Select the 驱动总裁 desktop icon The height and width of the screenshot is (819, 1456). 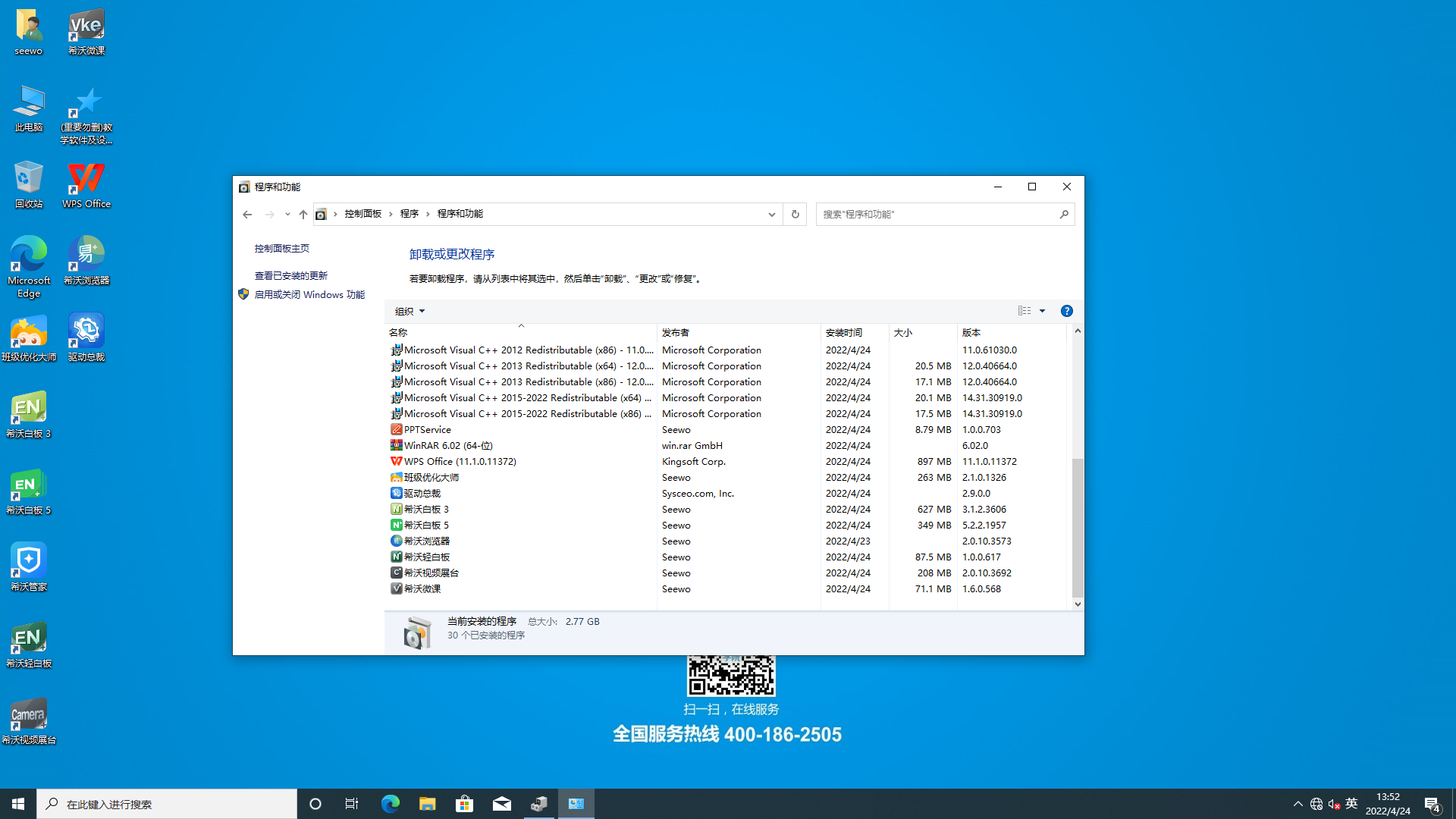[x=86, y=338]
